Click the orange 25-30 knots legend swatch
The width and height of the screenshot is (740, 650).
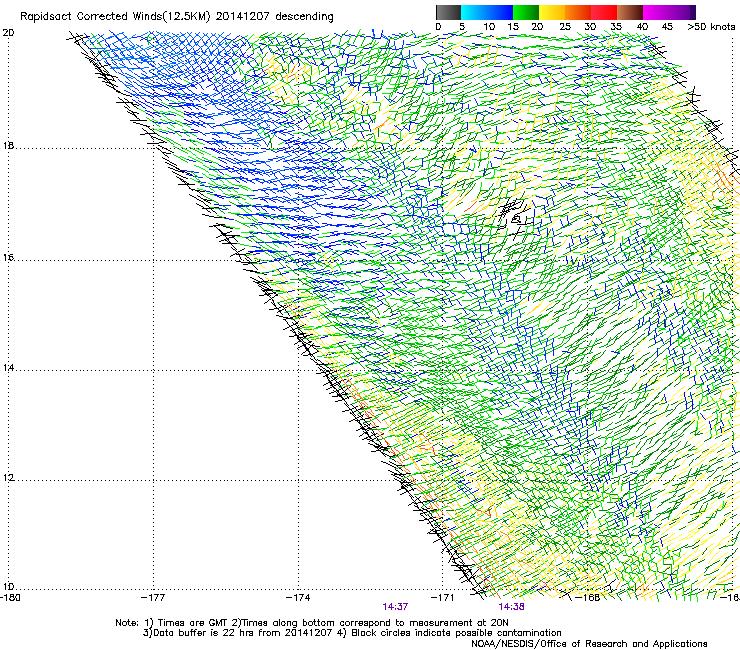click(x=578, y=12)
